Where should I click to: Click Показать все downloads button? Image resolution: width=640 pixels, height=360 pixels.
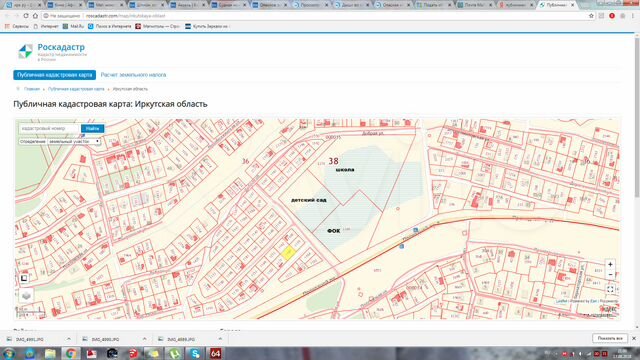(610, 338)
